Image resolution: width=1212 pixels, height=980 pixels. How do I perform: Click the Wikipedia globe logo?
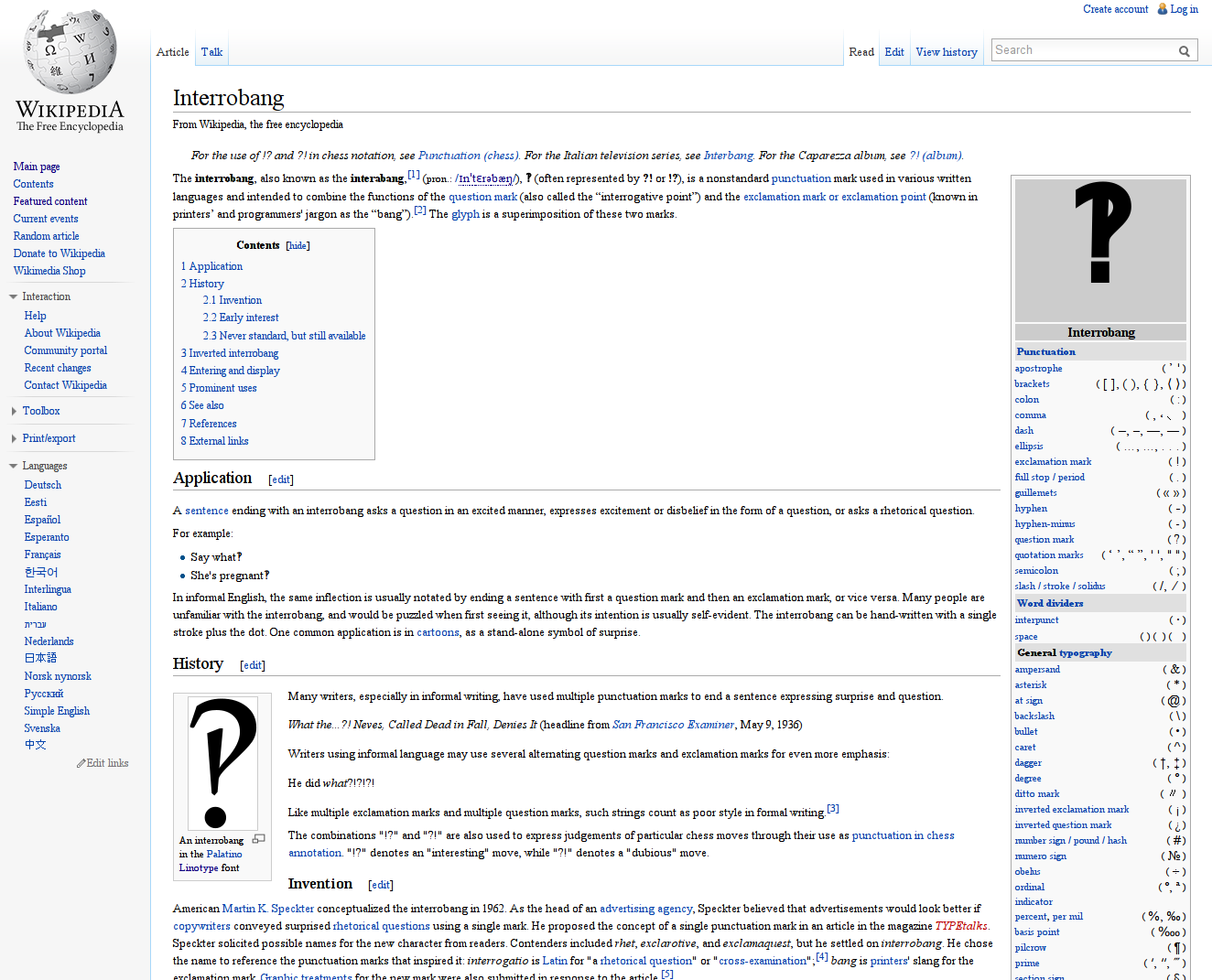pyautogui.click(x=70, y=52)
